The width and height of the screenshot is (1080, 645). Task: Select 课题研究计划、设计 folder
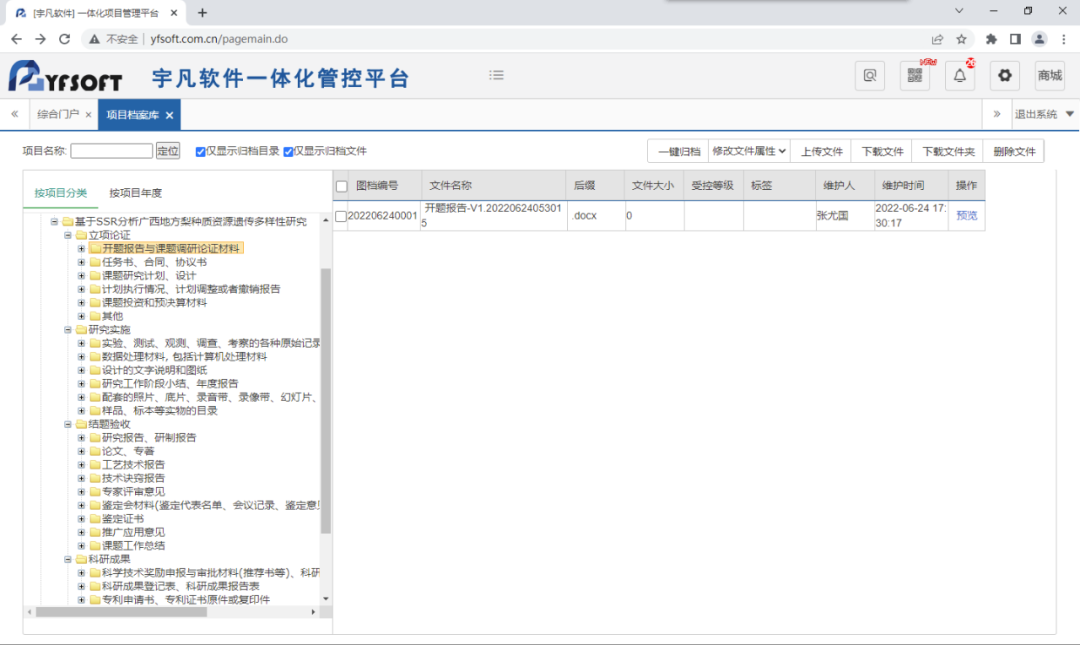(x=149, y=276)
